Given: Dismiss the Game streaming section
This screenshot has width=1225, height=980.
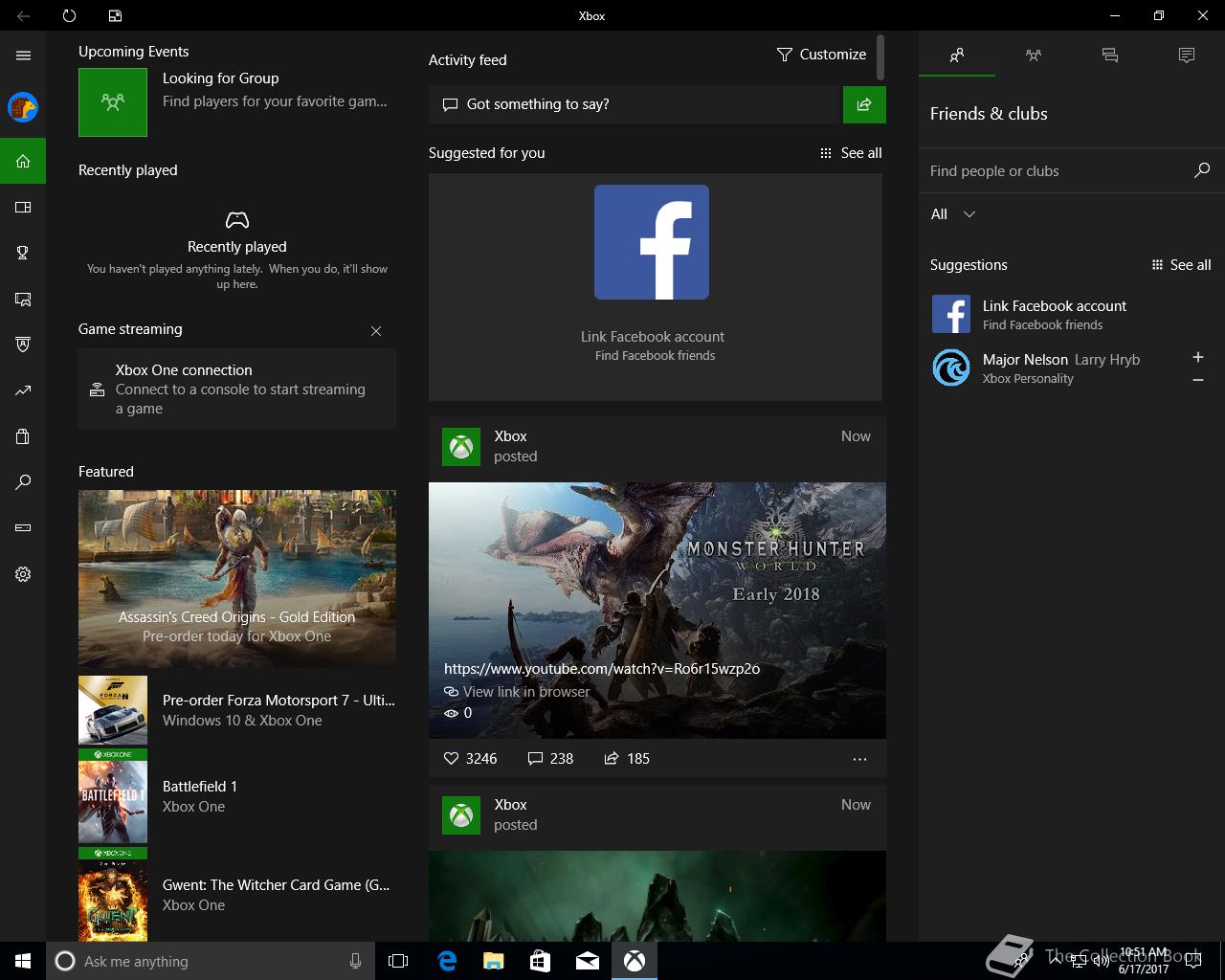Looking at the screenshot, I should pyautogui.click(x=376, y=331).
